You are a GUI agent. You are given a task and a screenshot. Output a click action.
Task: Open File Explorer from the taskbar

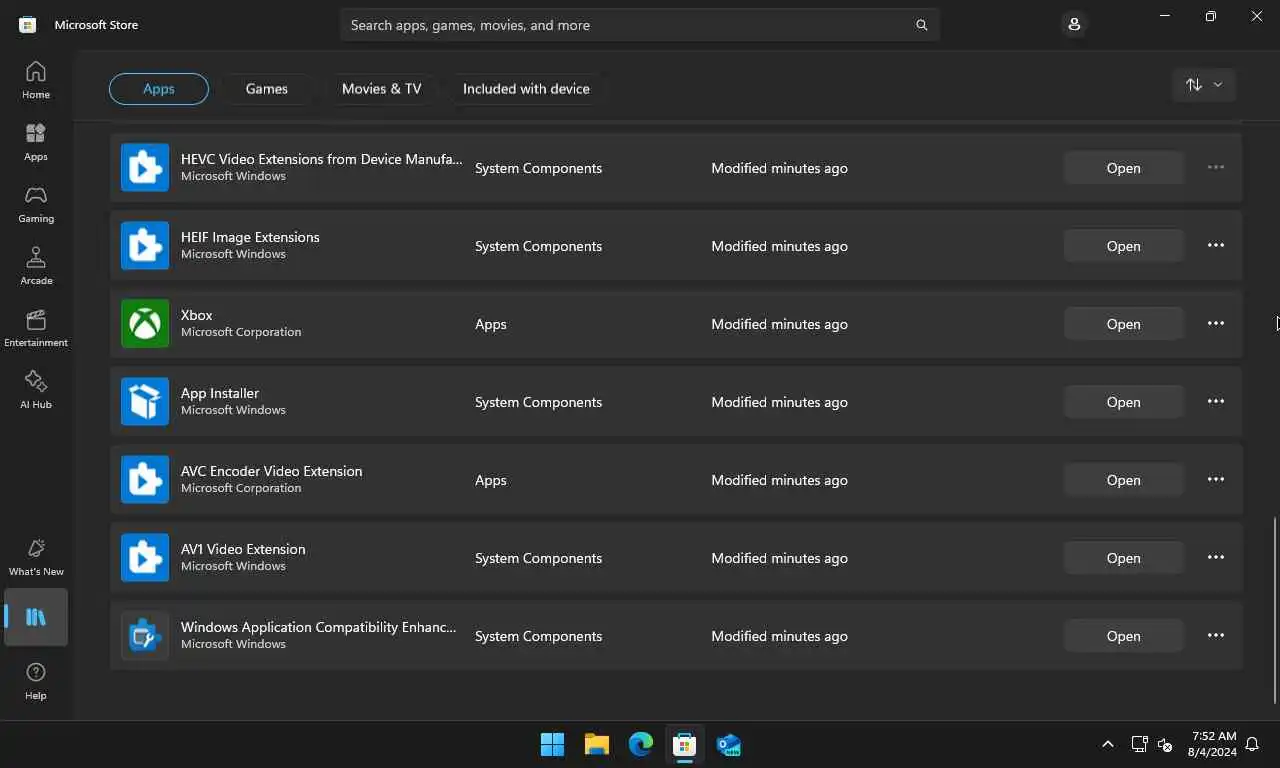(597, 744)
